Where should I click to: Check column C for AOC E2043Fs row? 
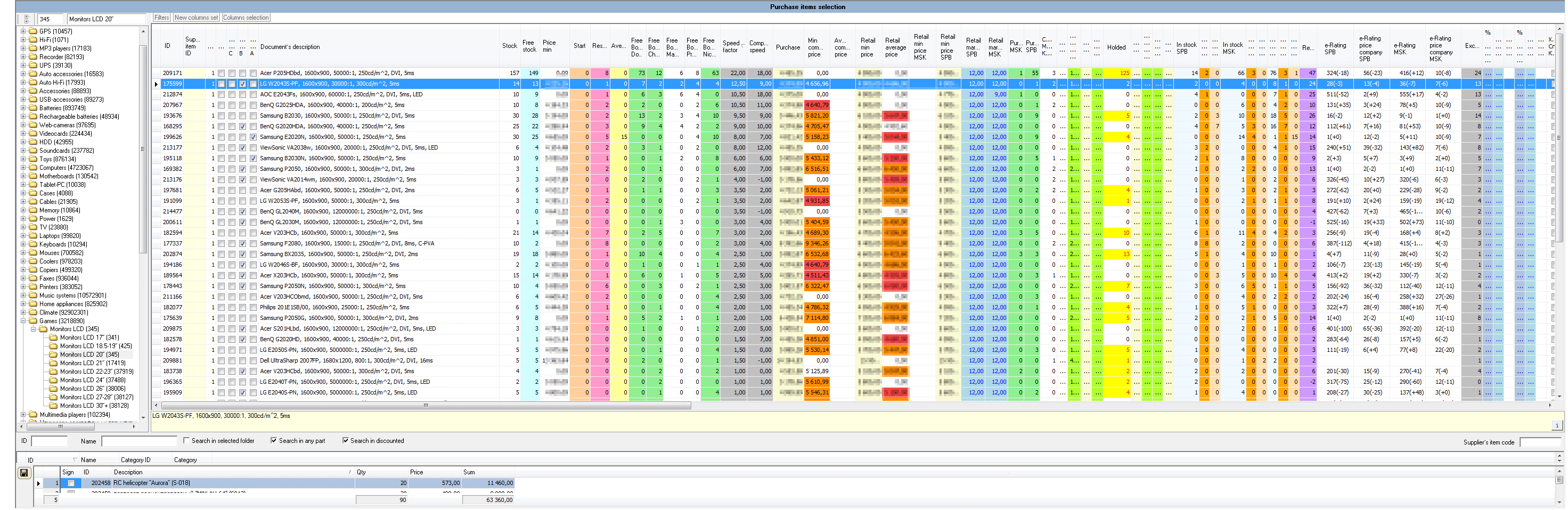[x=231, y=94]
